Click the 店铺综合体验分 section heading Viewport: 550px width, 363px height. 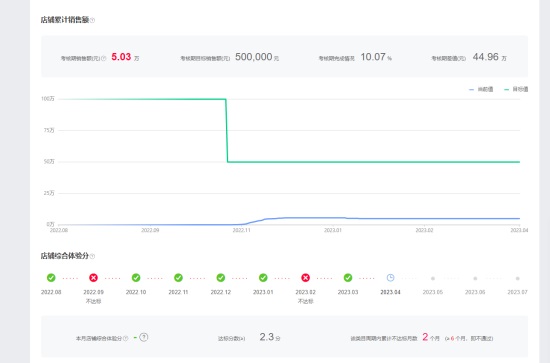click(x=65, y=256)
